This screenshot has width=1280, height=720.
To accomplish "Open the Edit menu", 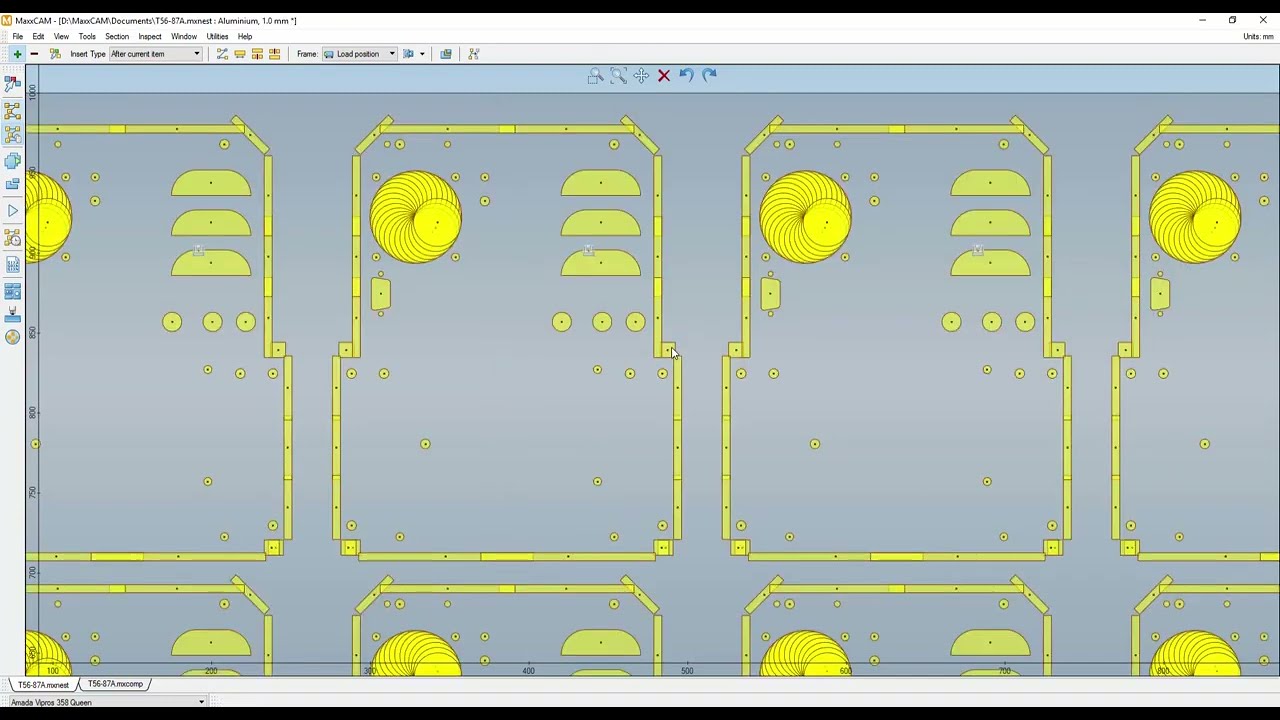I will click(38, 37).
